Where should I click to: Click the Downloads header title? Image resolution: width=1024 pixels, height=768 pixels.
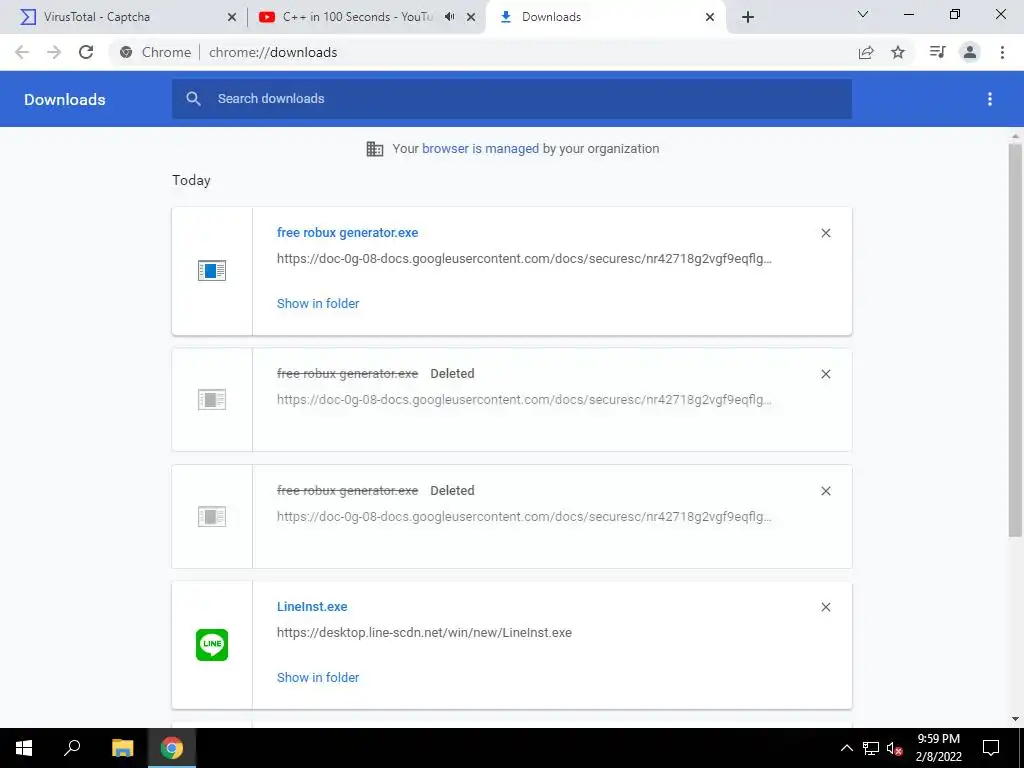[x=65, y=99]
